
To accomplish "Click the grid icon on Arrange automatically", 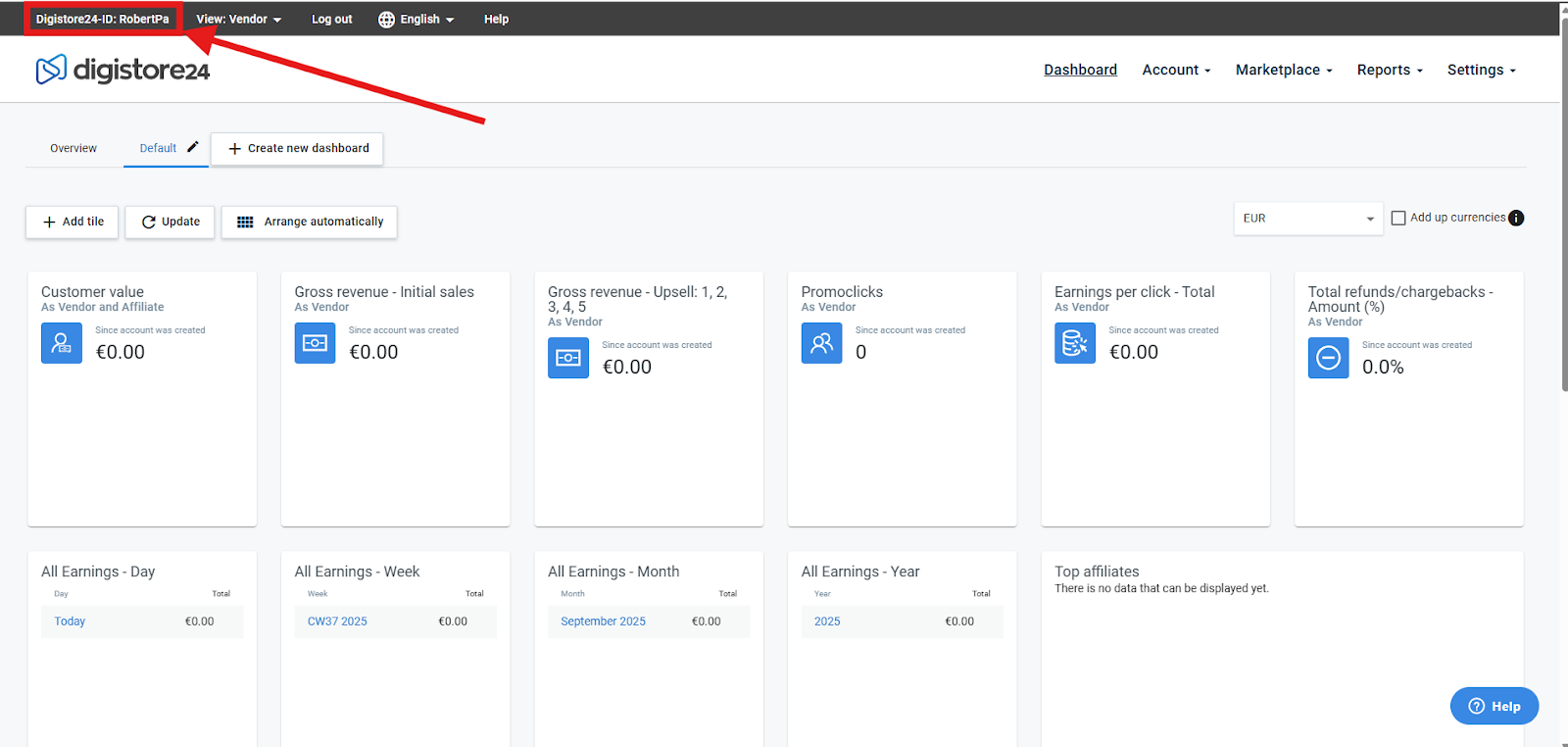I will click(x=245, y=222).
